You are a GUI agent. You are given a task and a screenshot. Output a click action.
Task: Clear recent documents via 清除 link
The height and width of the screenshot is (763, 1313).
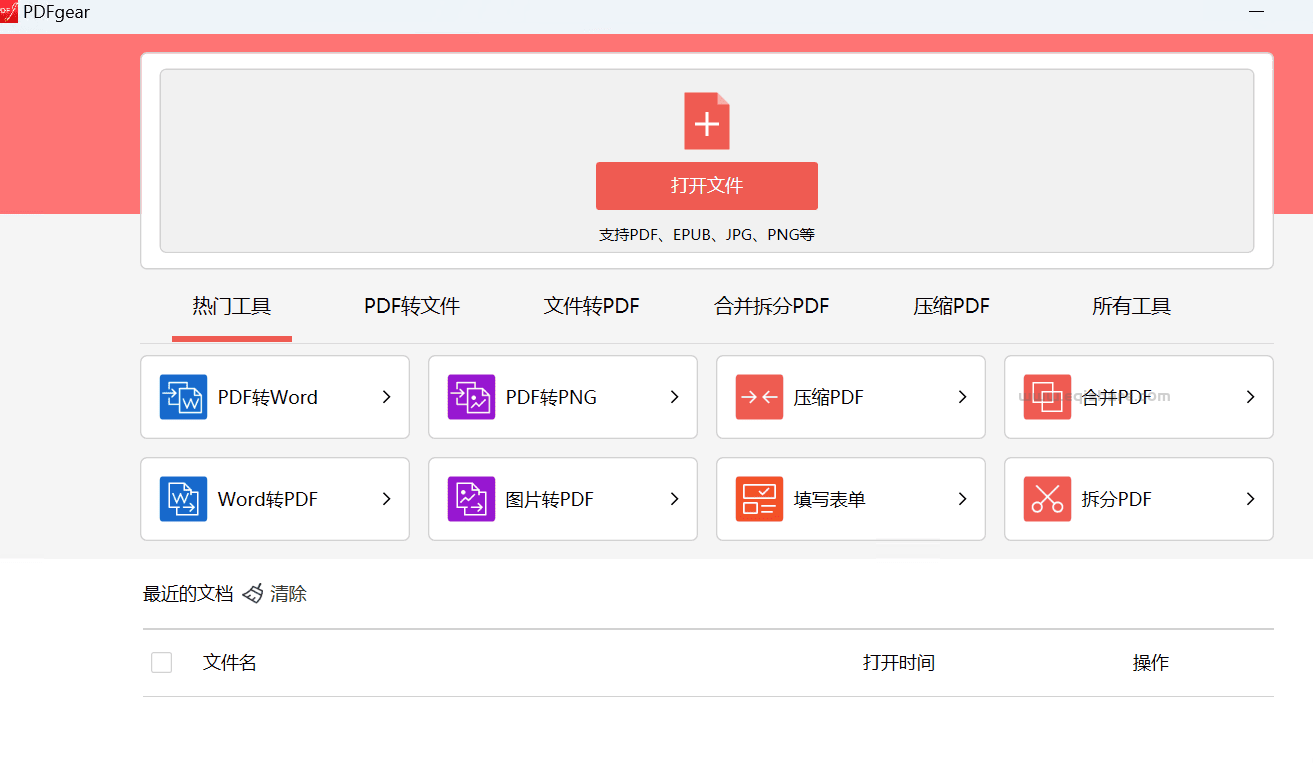click(x=289, y=593)
